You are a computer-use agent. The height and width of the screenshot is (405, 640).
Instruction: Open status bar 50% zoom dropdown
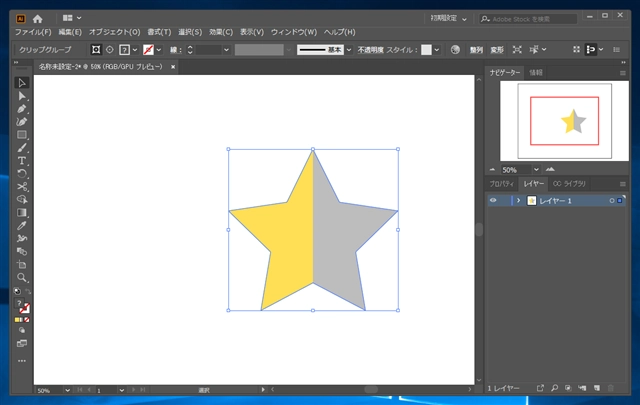point(67,390)
